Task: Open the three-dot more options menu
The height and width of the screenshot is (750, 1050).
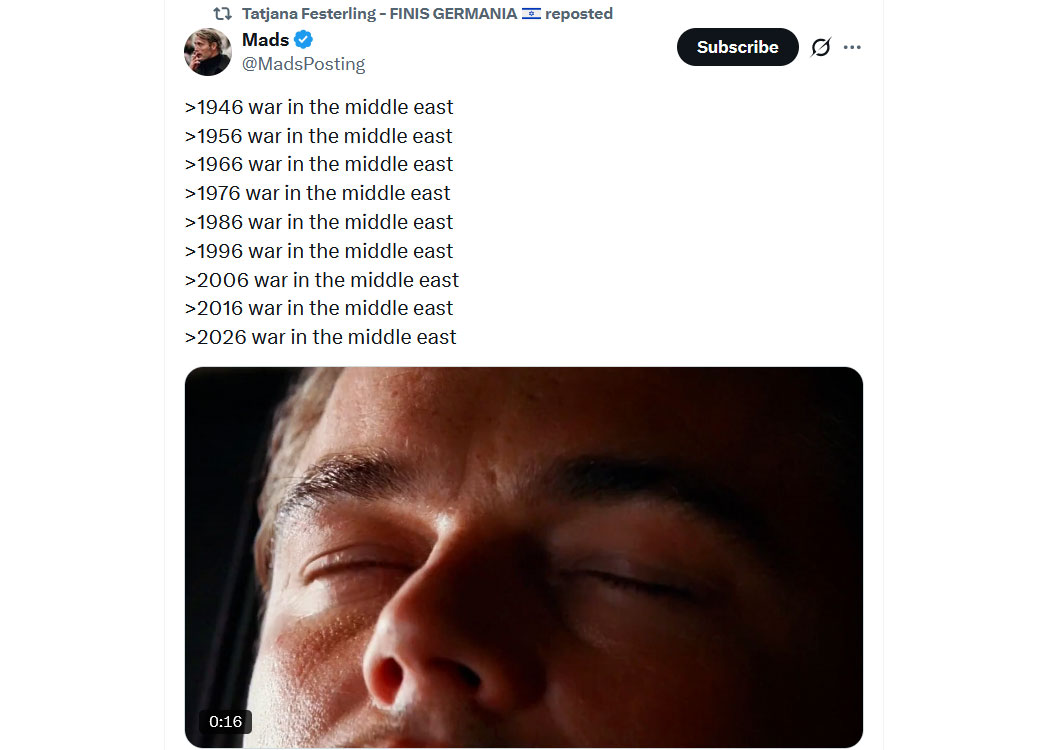Action: (852, 47)
